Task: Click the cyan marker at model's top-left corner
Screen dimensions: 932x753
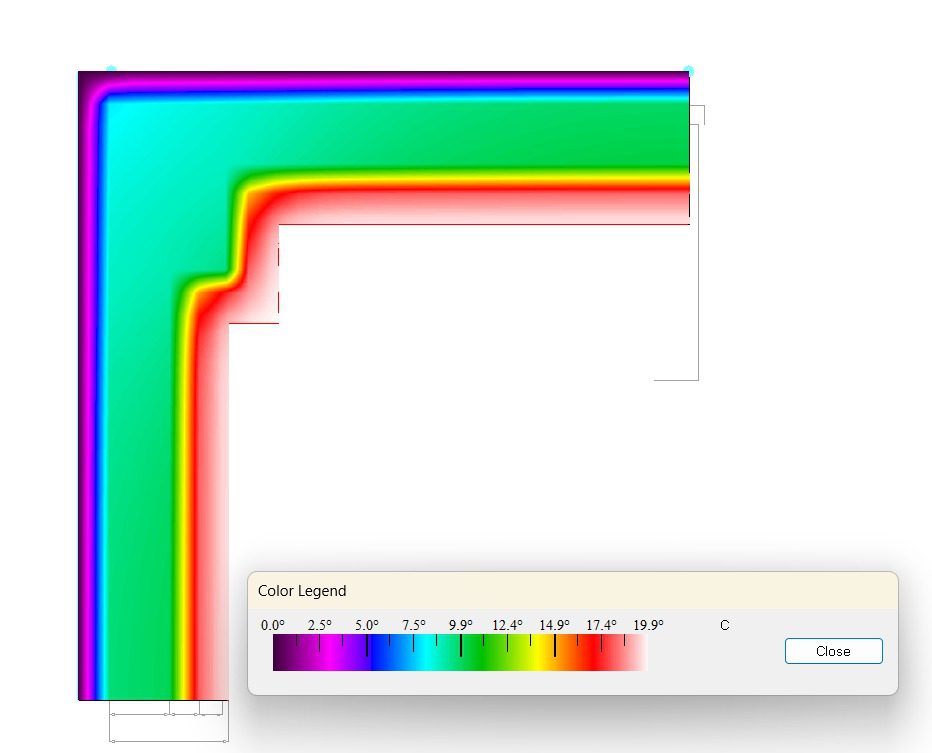Action: coord(111,70)
